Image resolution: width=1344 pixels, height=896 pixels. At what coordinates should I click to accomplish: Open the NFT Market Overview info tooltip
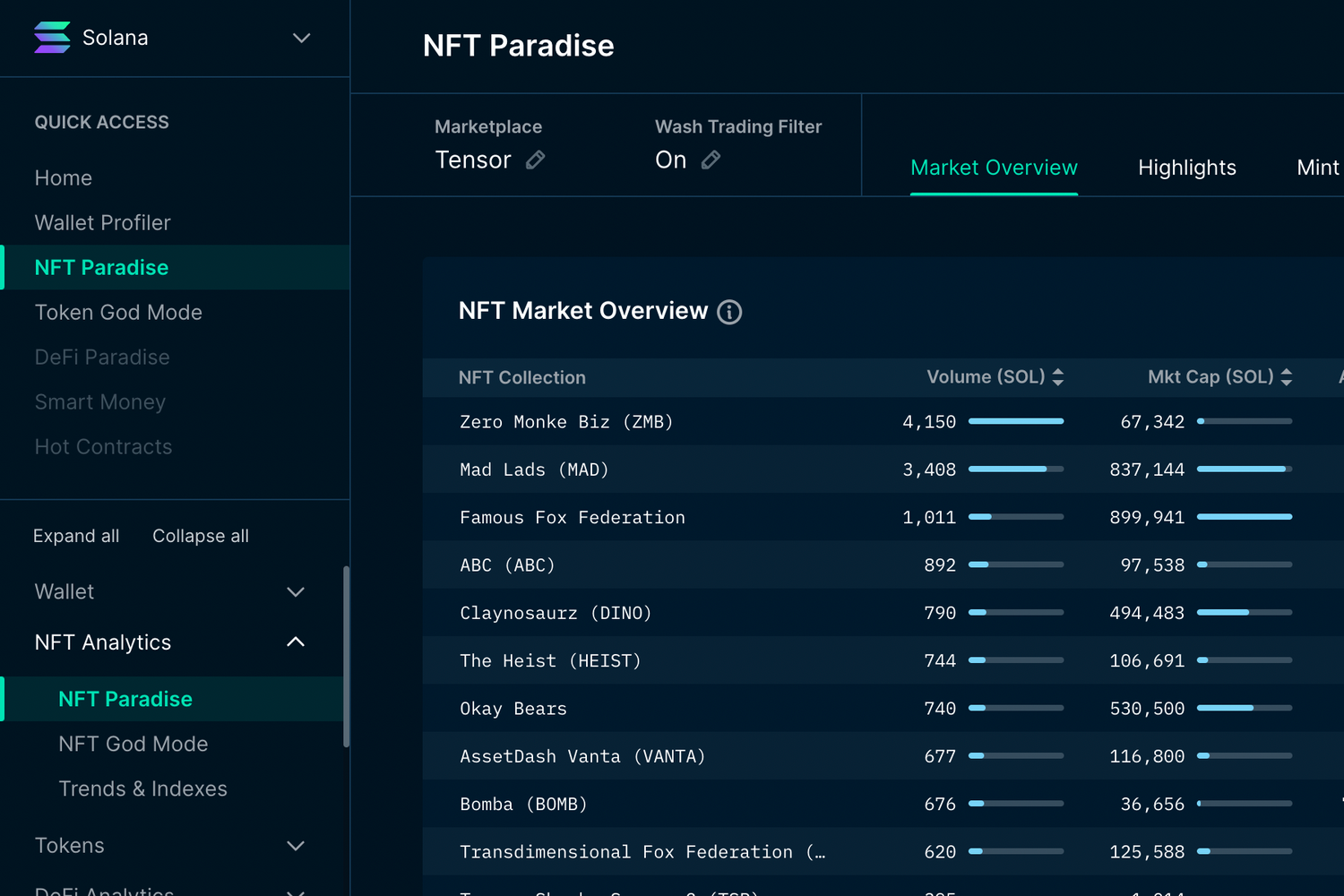pos(729,312)
